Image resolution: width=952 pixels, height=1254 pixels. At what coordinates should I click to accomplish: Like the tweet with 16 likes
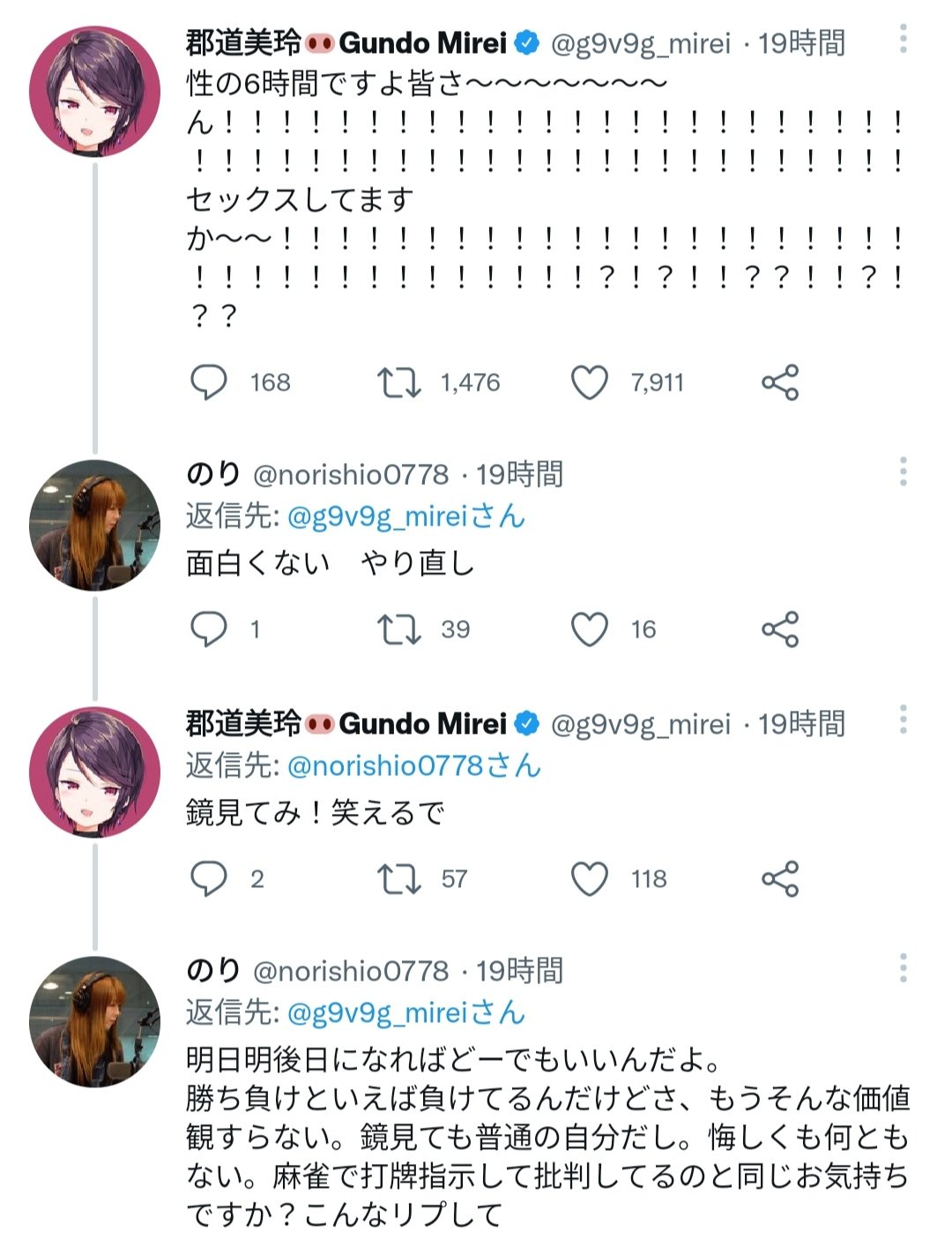590,630
